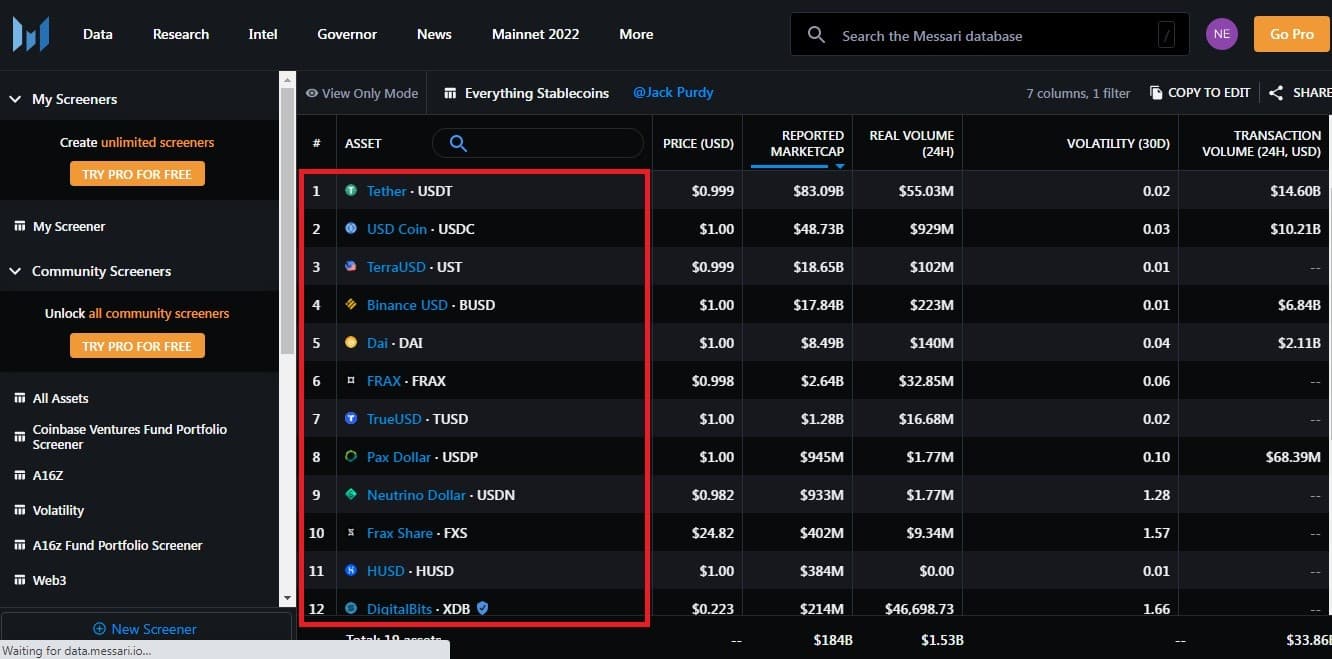Focus the Messari database search field

[990, 35]
